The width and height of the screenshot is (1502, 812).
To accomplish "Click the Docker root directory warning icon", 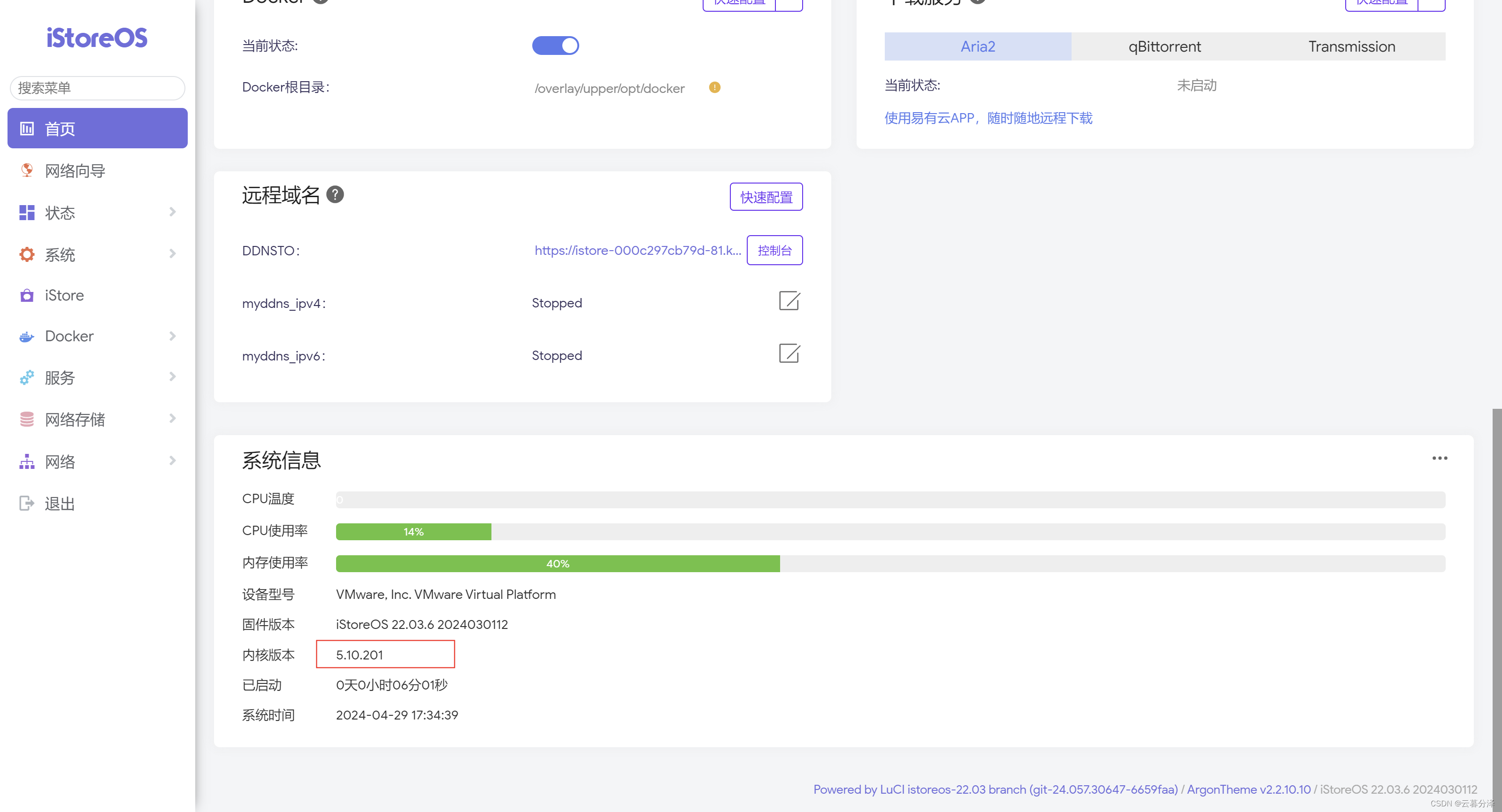I will [x=714, y=87].
